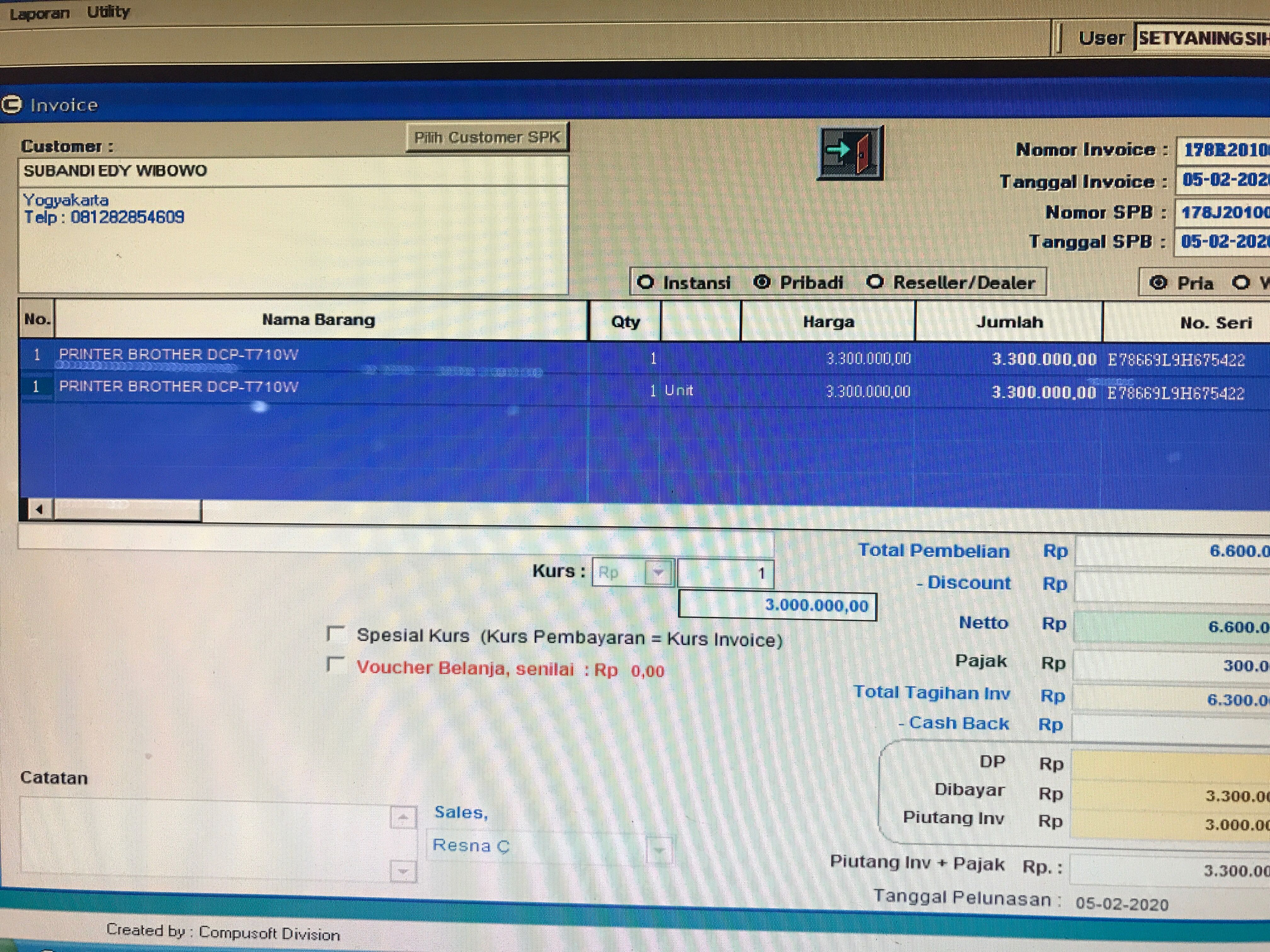The image size is (1270, 952).
Task: Expand the Sales person dropdown
Action: (x=659, y=849)
